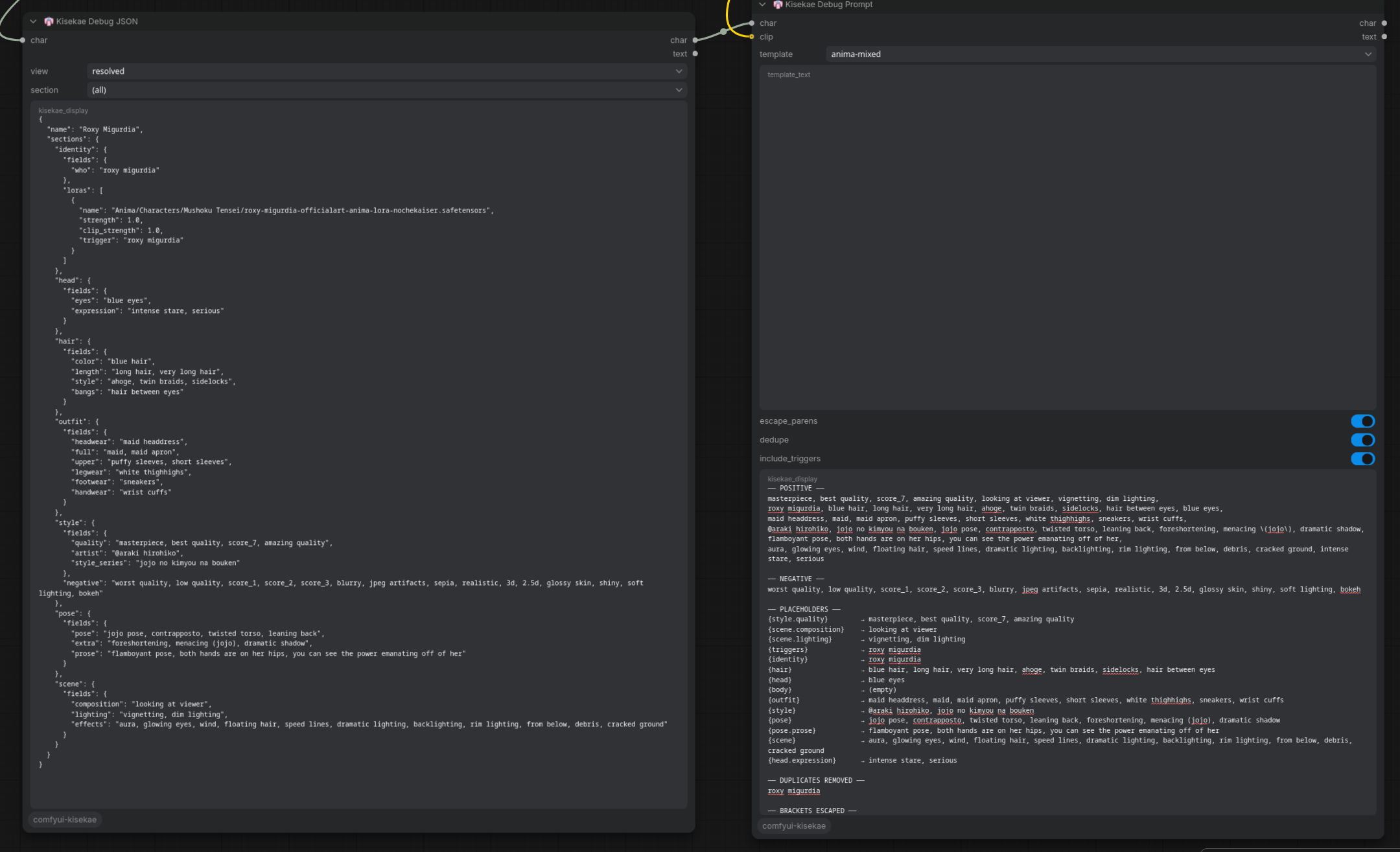Click the "name": "Roxy Migurdia" line
Screen dimensions: 1400x852
[95, 130]
